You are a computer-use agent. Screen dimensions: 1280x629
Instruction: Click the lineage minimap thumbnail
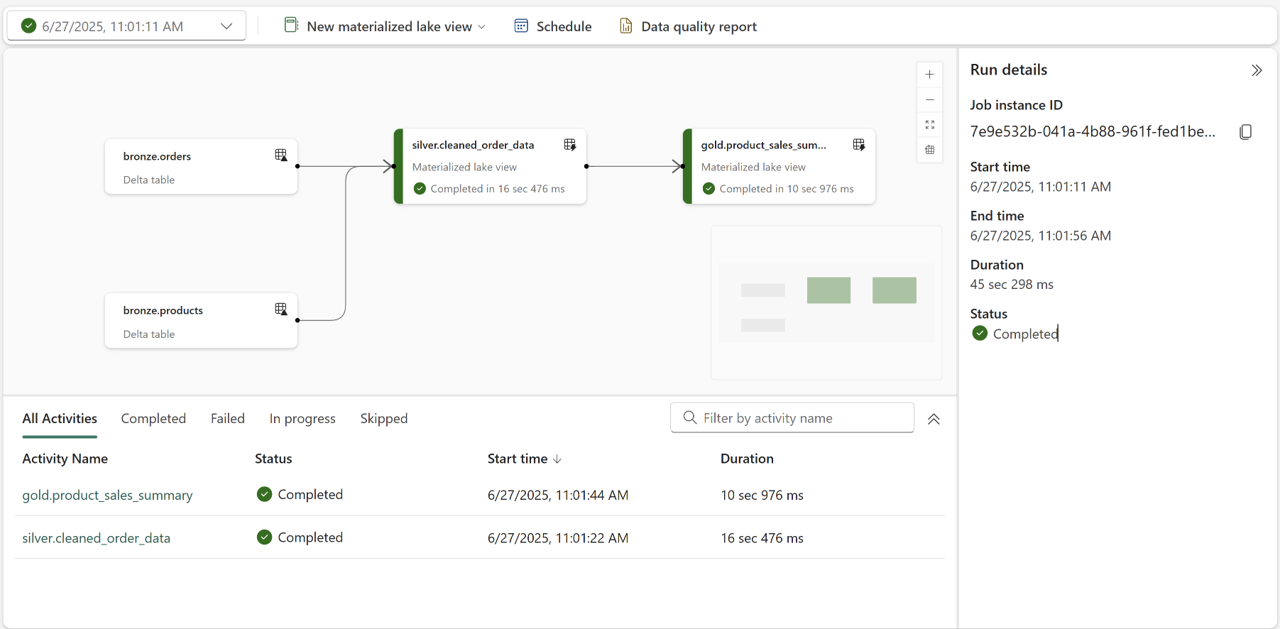point(827,303)
